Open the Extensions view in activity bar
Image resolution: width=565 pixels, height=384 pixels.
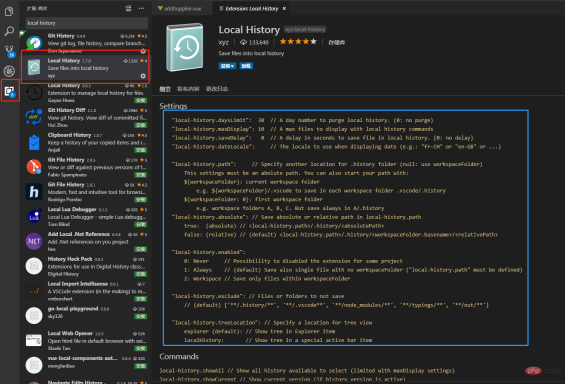coord(10,91)
